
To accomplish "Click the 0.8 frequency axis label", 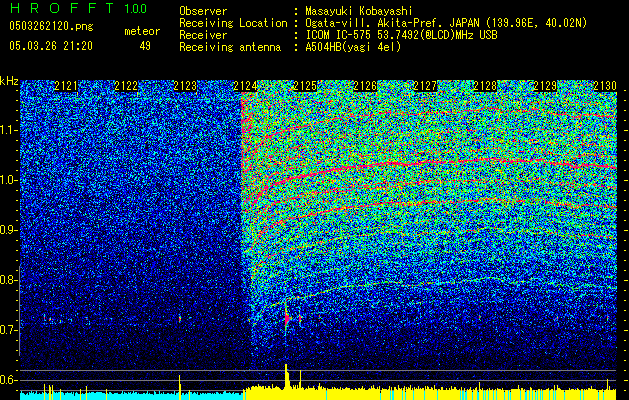I will pyautogui.click(x=8, y=280).
